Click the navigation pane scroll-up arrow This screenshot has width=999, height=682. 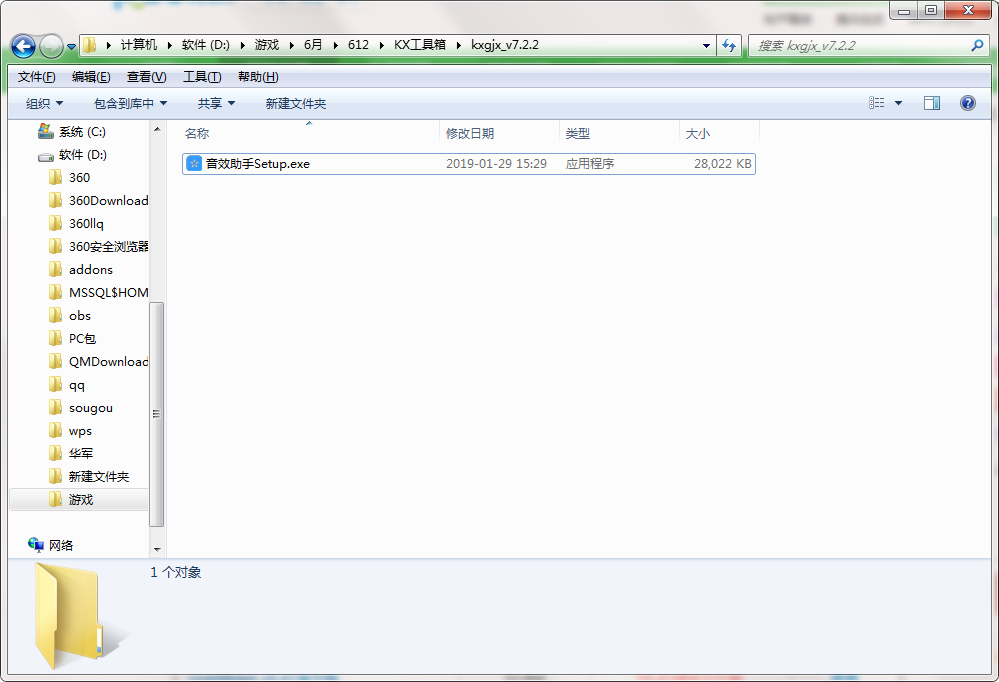click(157, 129)
